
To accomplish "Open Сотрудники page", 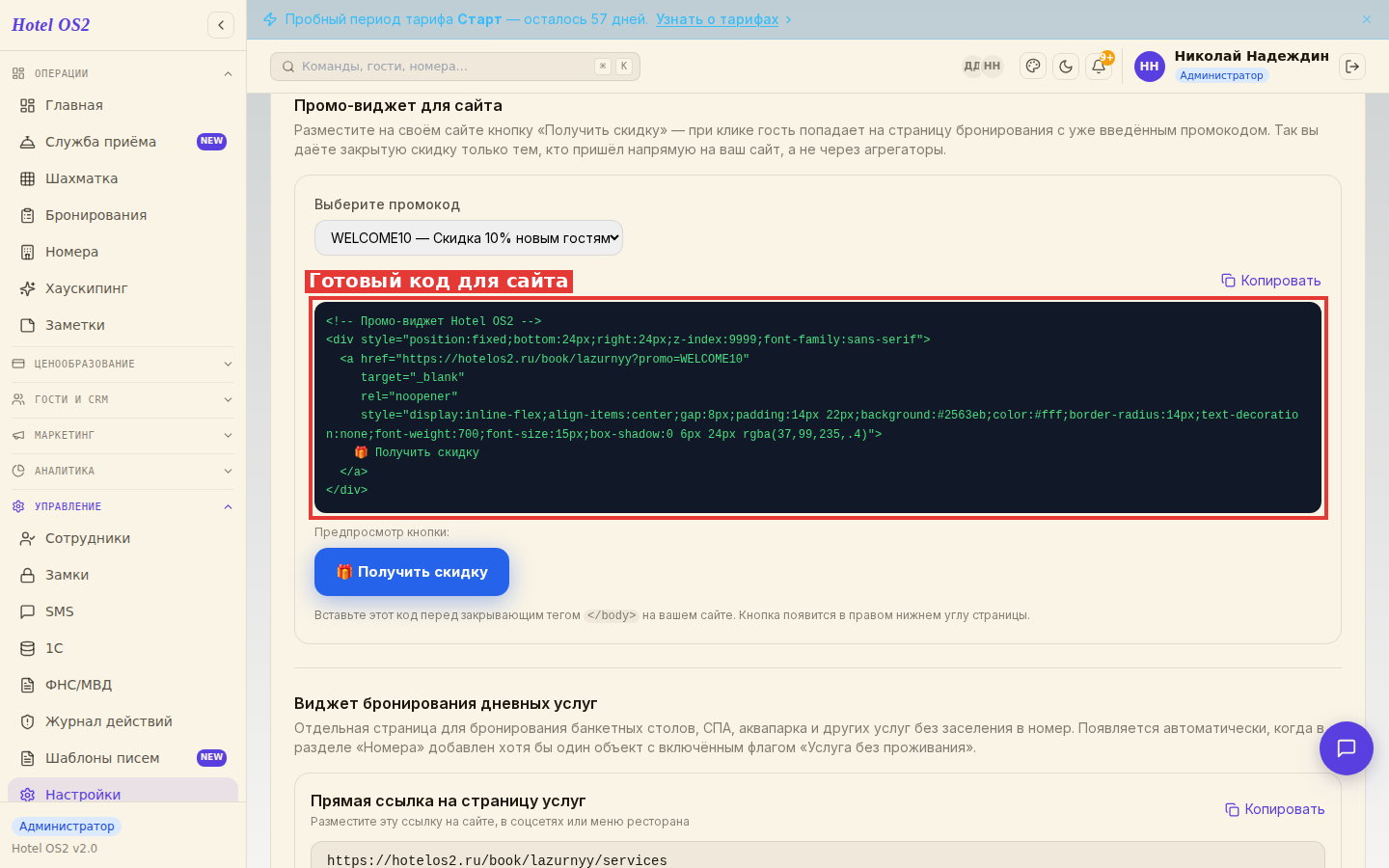I will pos(122,538).
